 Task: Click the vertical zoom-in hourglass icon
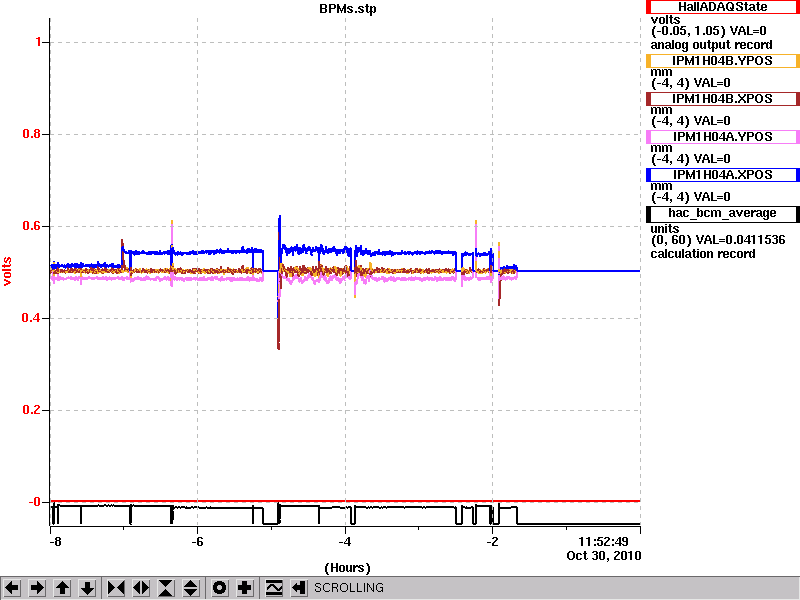click(x=166, y=588)
